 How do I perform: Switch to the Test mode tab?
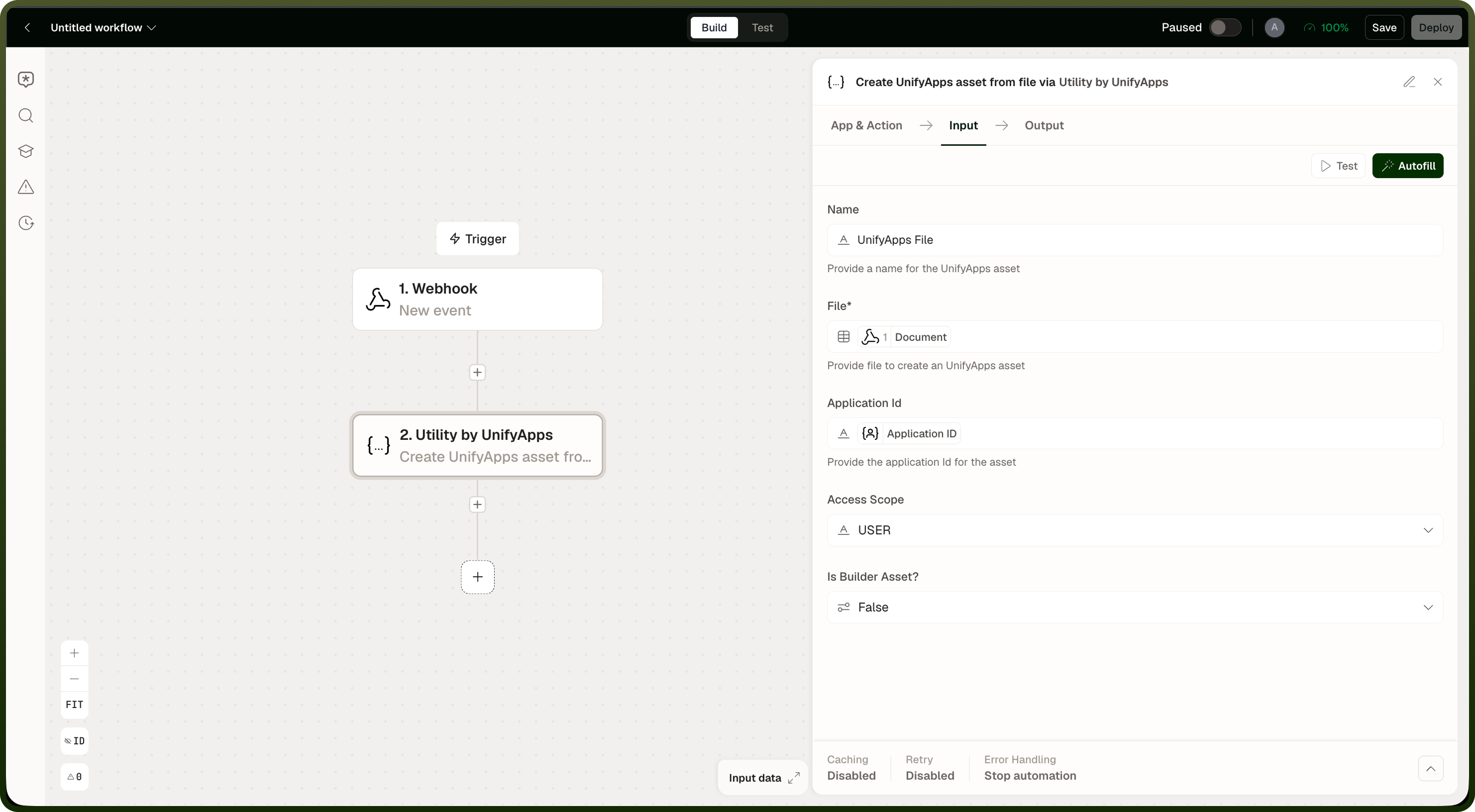coord(762,27)
